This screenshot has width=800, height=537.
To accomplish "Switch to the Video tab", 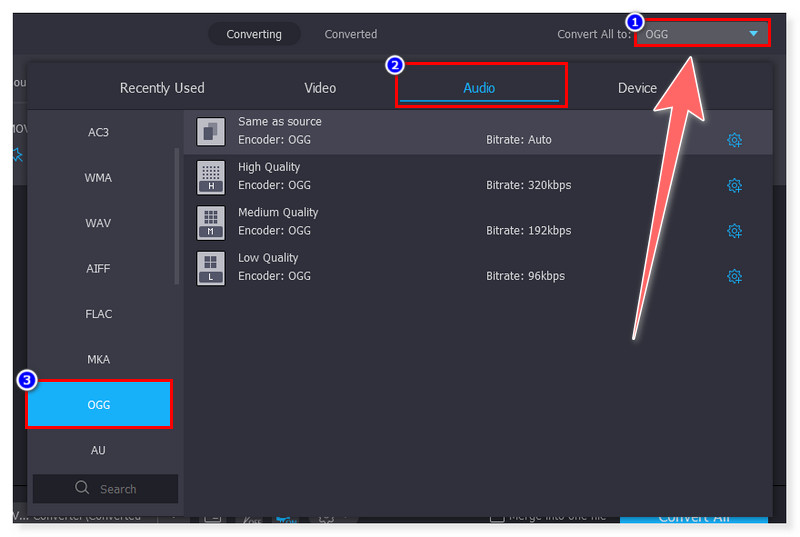I will [320, 88].
